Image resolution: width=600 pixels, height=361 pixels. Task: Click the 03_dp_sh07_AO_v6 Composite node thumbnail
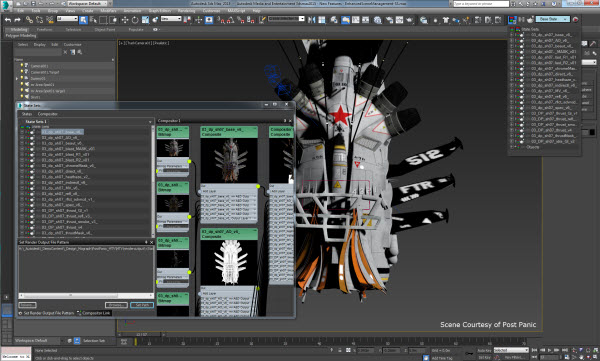coord(229,262)
